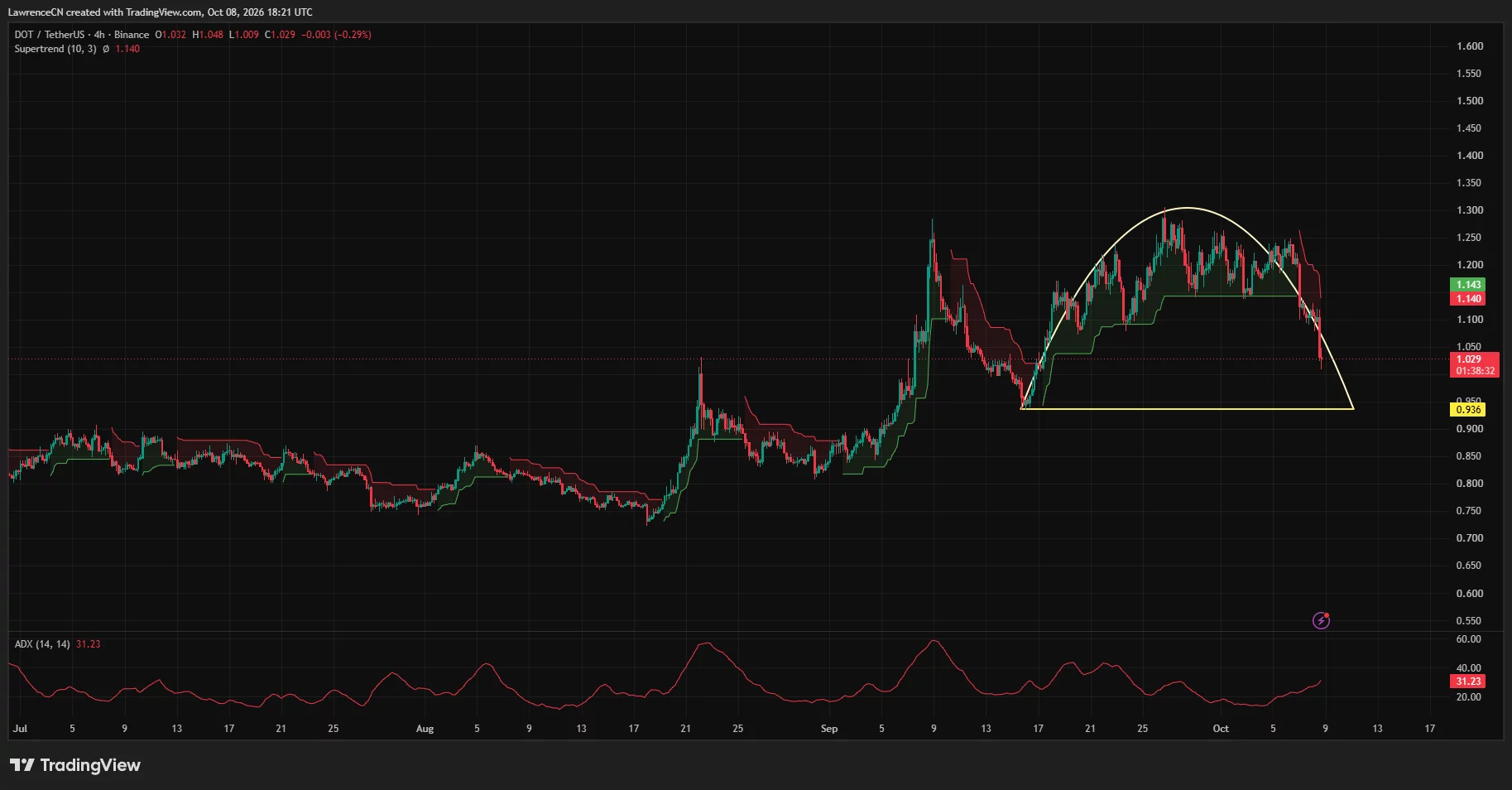Click the Jul label on time axis

pyautogui.click(x=20, y=729)
